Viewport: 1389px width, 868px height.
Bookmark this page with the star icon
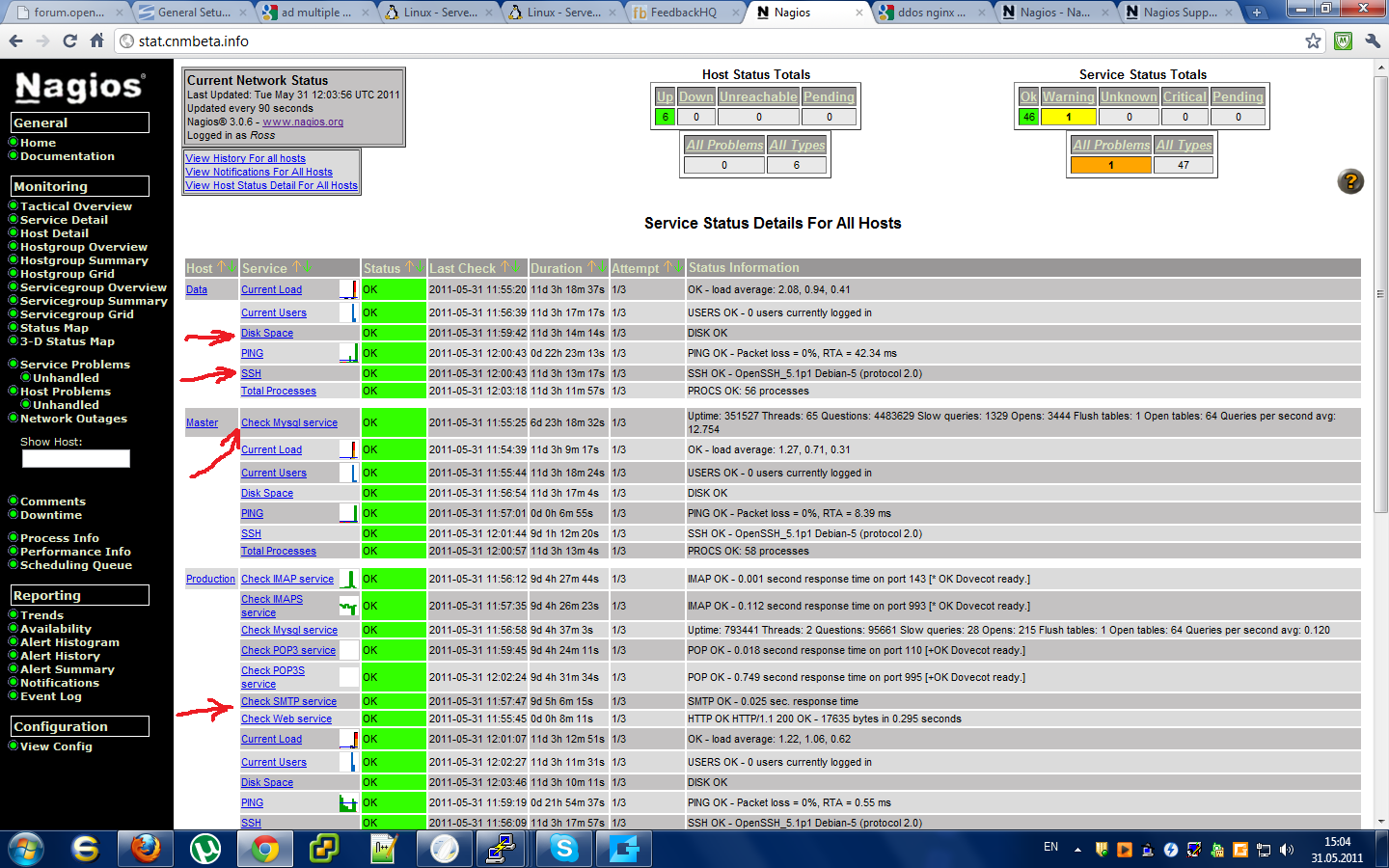(1313, 41)
